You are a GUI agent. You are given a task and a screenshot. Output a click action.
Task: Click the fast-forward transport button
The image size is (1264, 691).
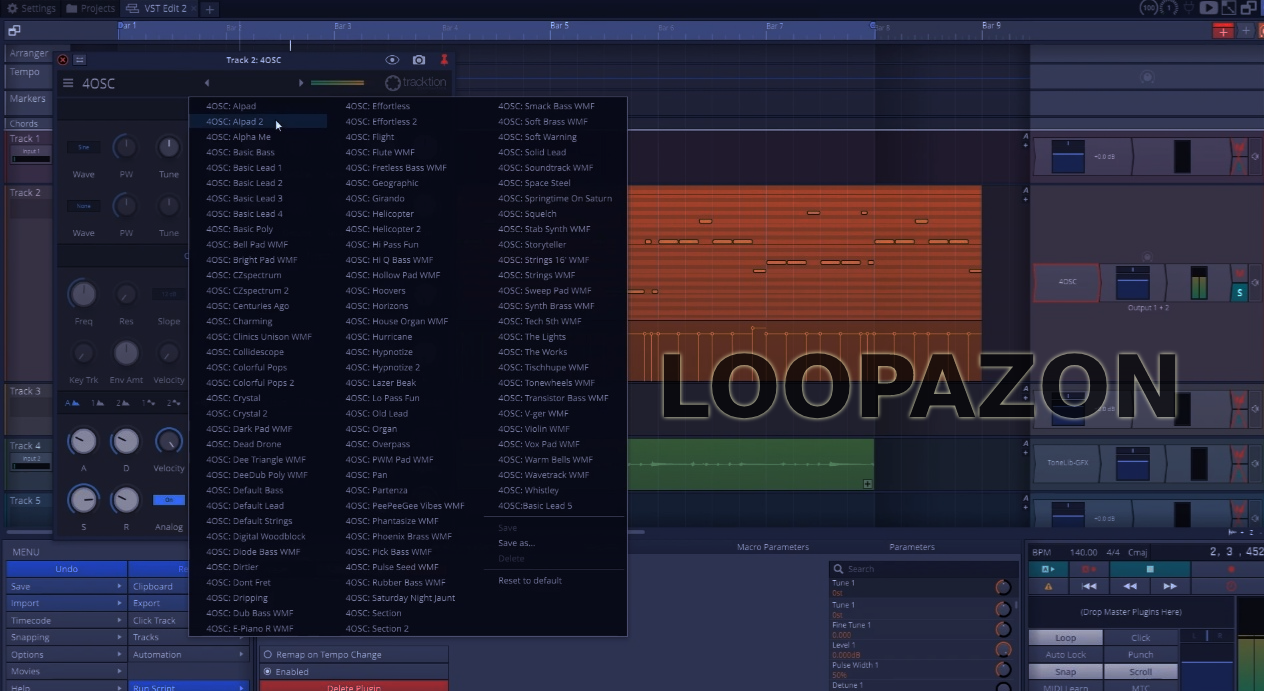(x=1169, y=586)
